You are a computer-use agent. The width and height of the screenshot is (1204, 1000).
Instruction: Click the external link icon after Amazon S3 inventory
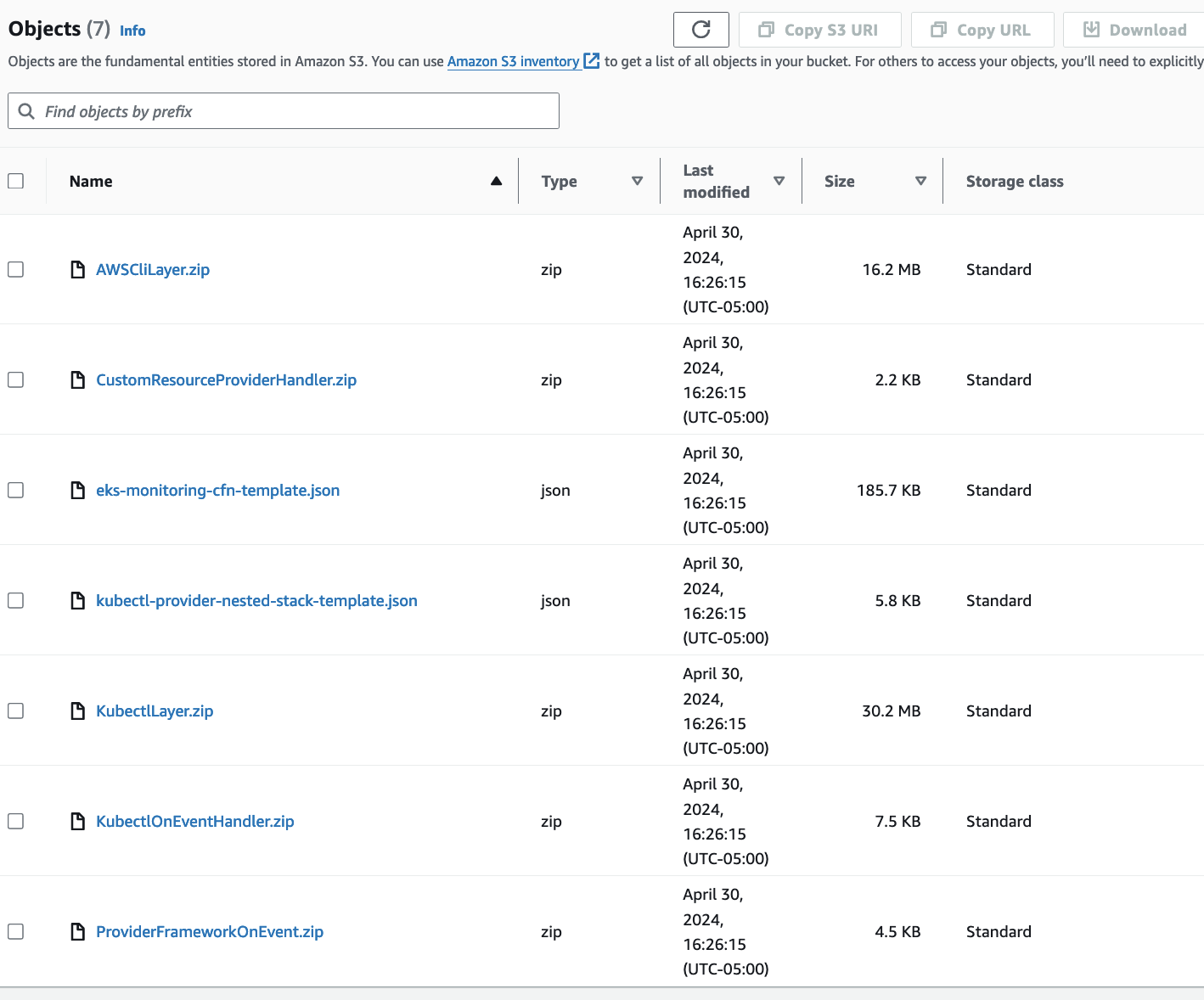point(592,61)
